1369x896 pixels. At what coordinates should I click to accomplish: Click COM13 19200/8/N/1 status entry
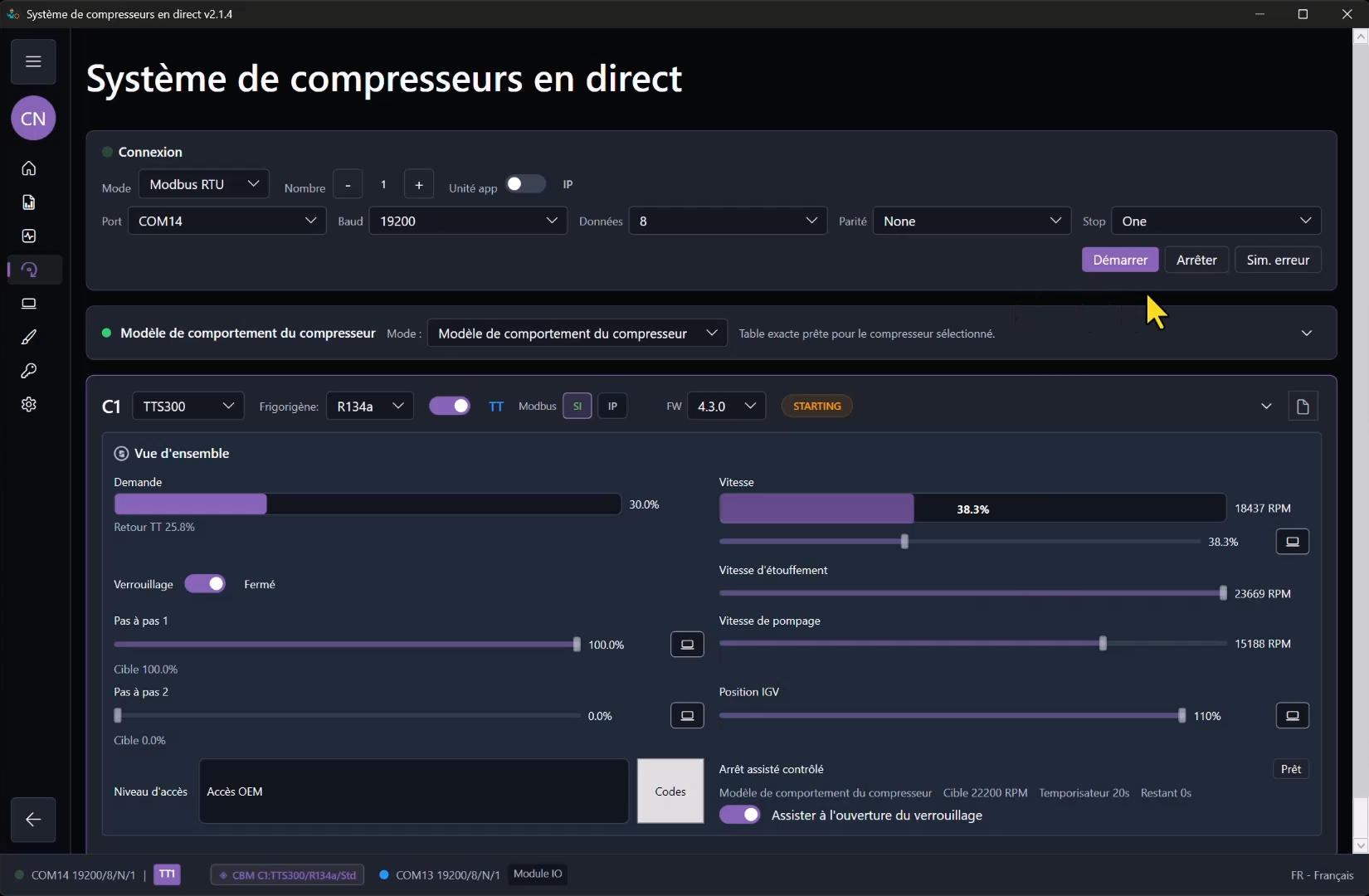tap(440, 875)
